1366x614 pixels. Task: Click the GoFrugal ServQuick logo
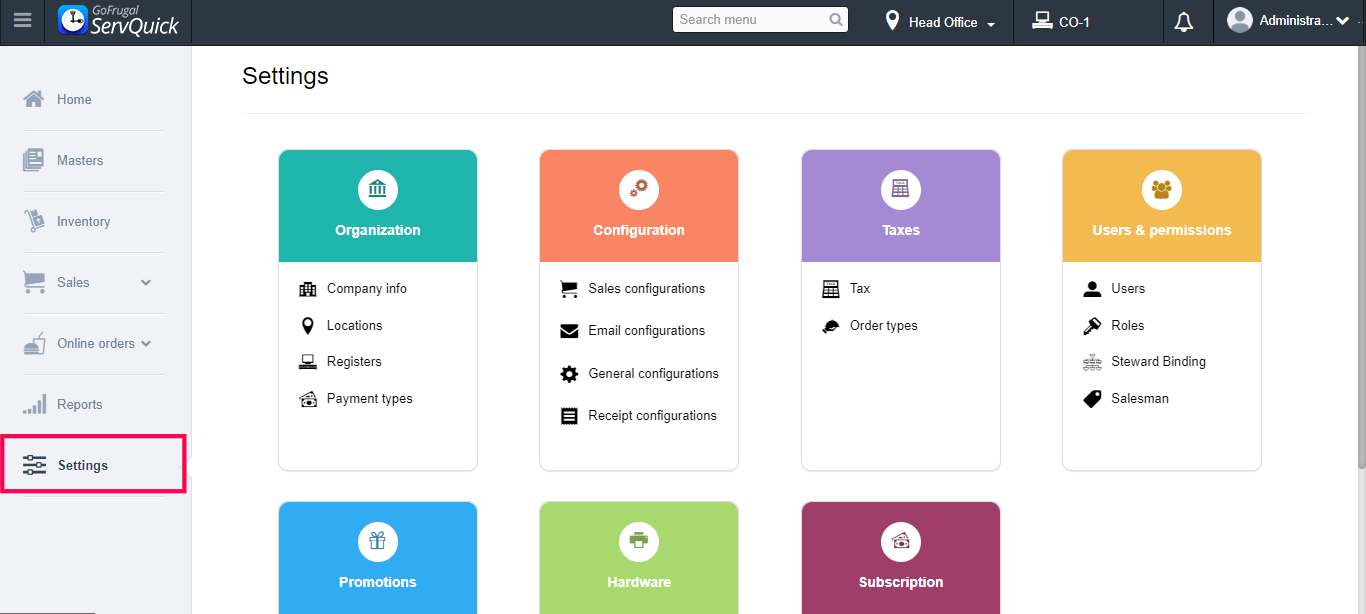[119, 21]
